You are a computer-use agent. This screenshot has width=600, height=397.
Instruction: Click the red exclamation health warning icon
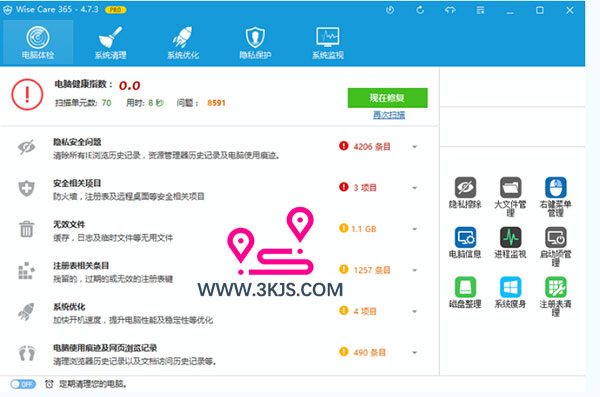27,94
